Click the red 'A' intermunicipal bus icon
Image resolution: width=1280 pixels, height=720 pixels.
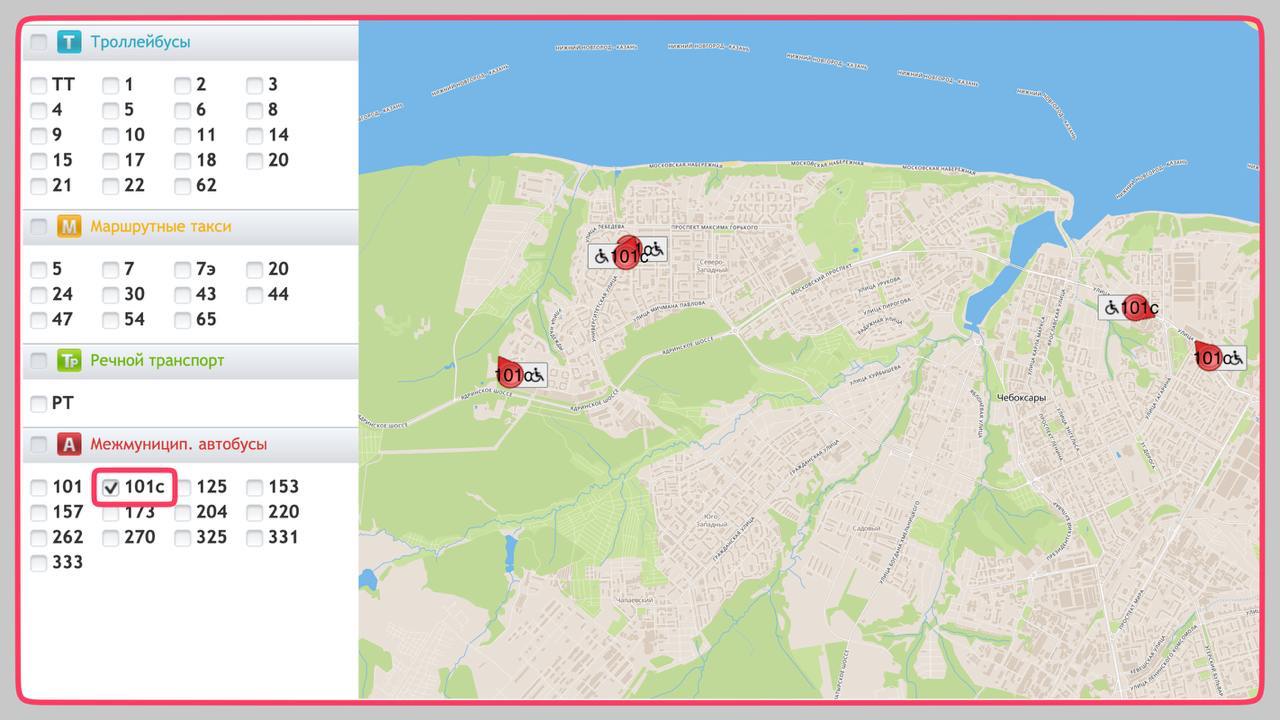coord(68,445)
